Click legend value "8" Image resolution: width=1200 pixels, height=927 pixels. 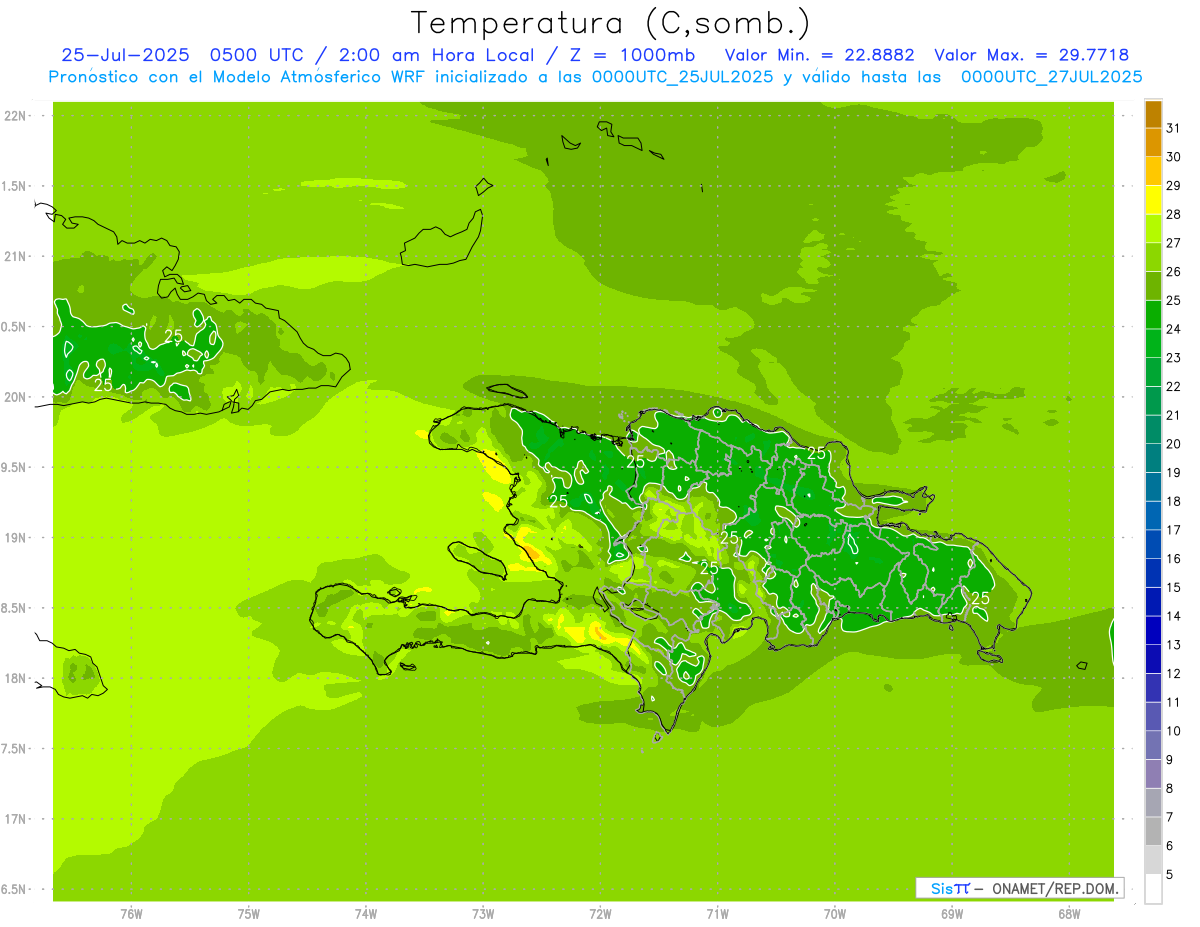click(1169, 788)
